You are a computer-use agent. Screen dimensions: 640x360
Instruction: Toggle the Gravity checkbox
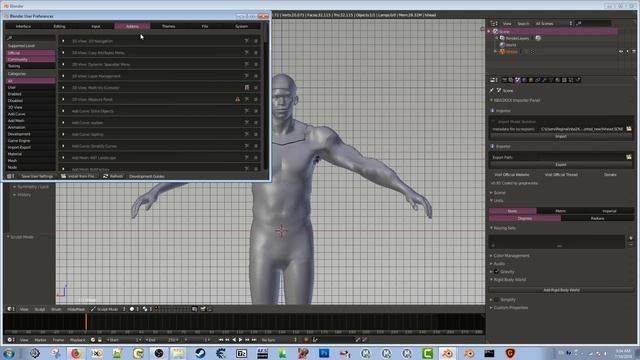click(x=497, y=271)
